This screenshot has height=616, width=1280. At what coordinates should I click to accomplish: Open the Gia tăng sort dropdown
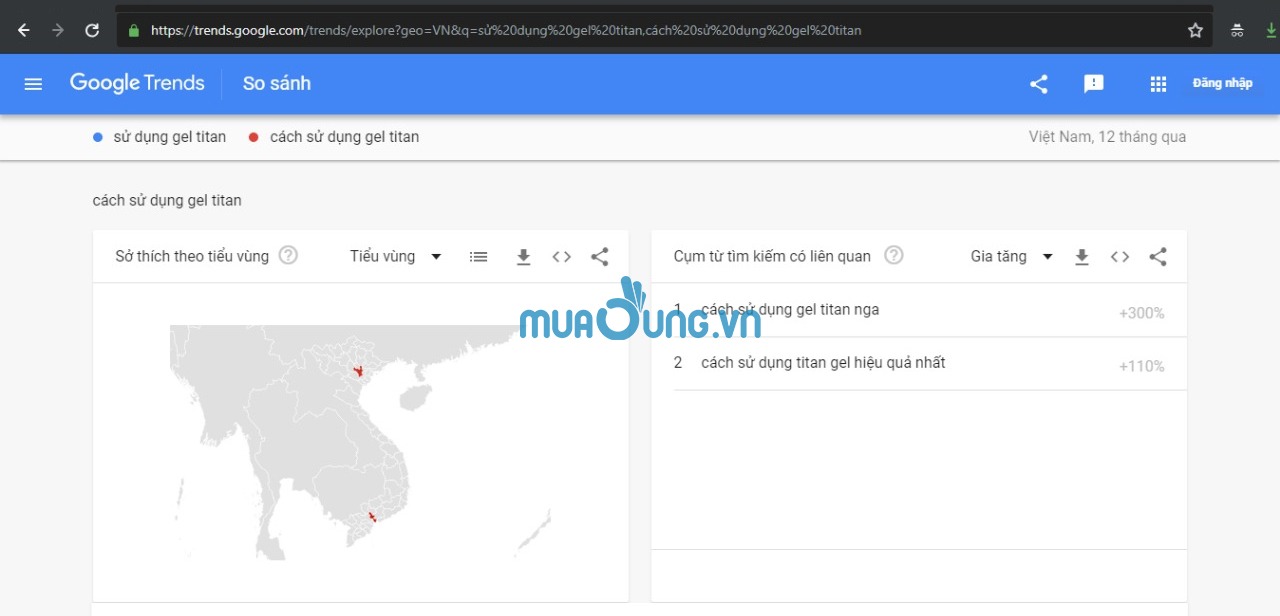pos(1011,256)
